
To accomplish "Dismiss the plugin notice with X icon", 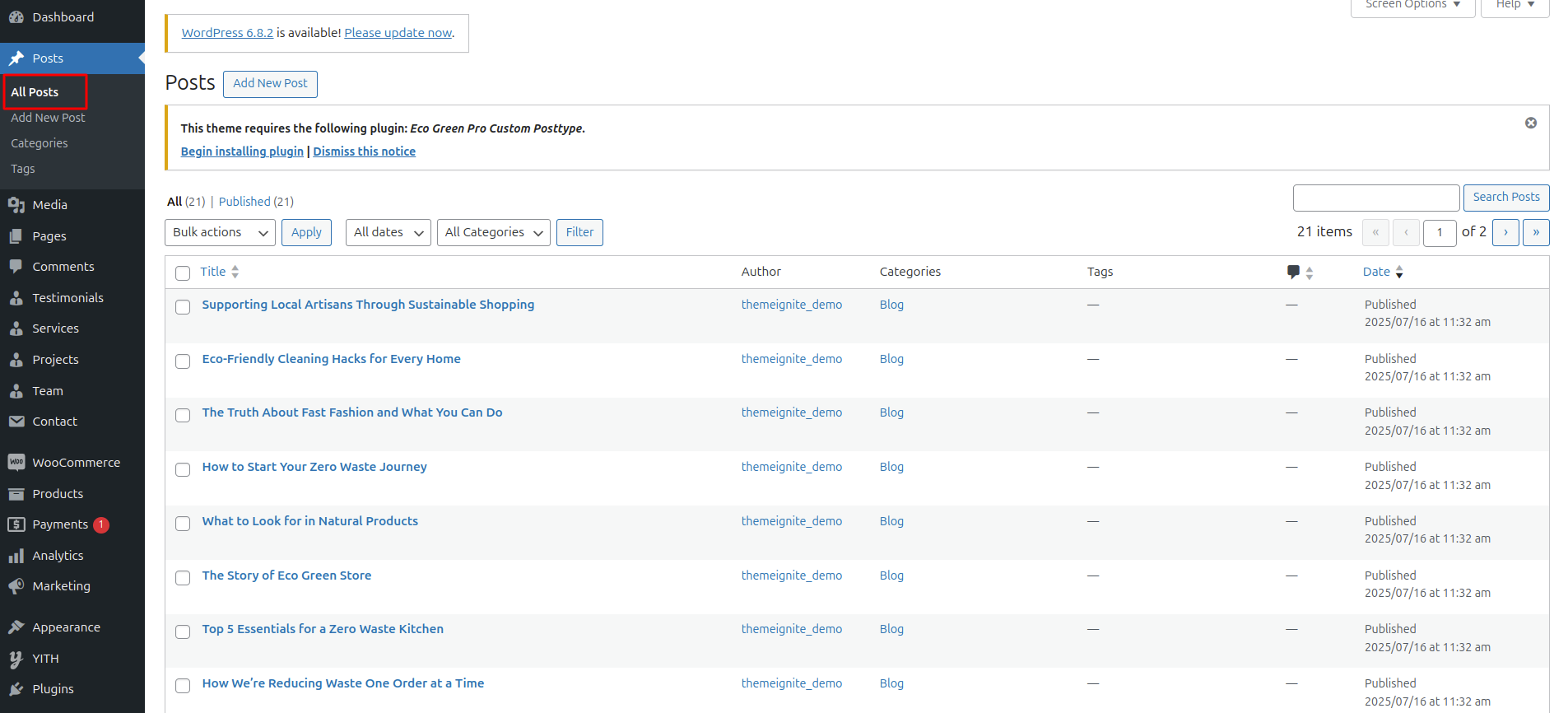I will pos(1530,123).
